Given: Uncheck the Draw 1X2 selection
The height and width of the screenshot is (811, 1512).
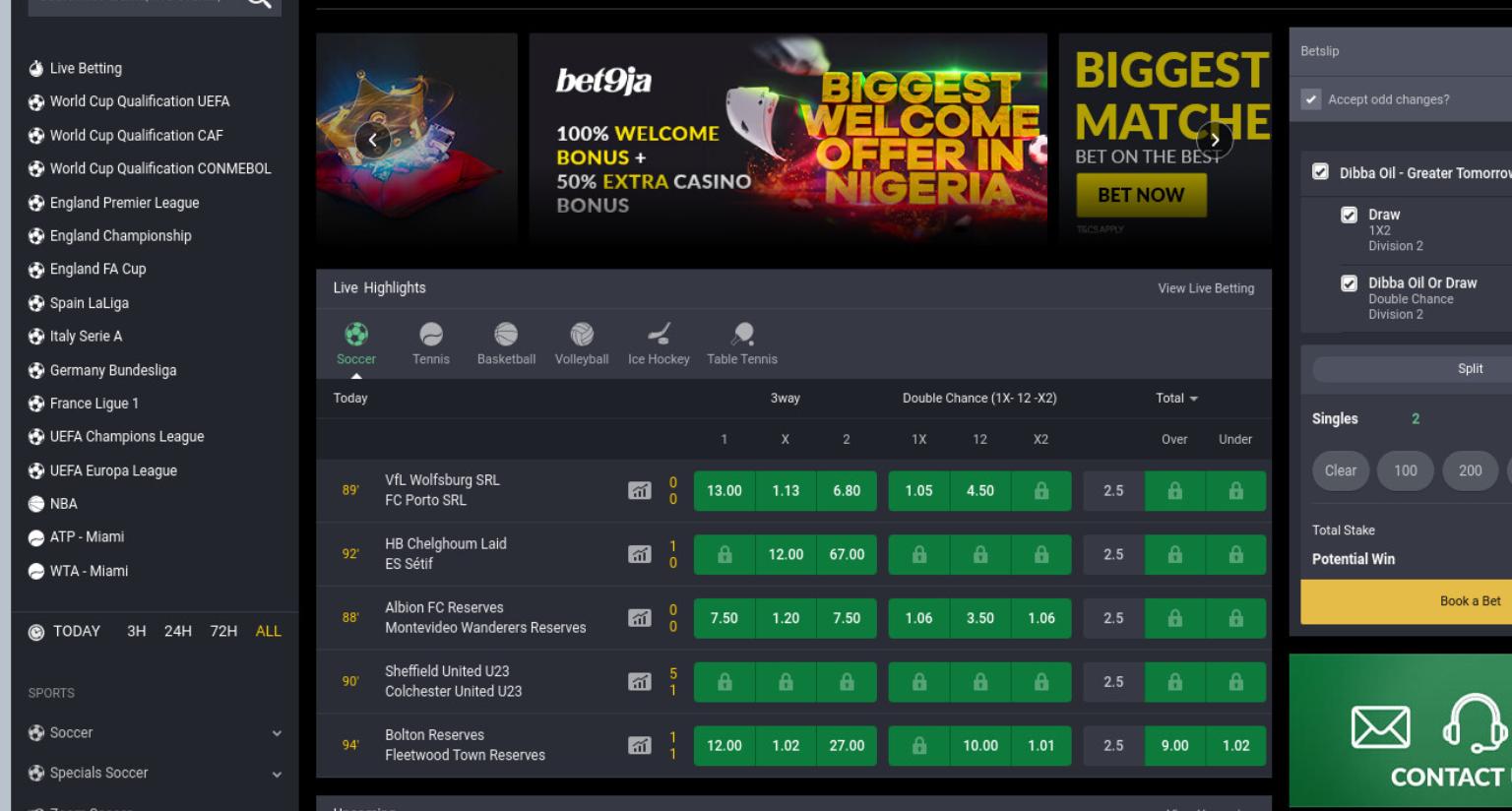Looking at the screenshot, I should pos(1349,215).
